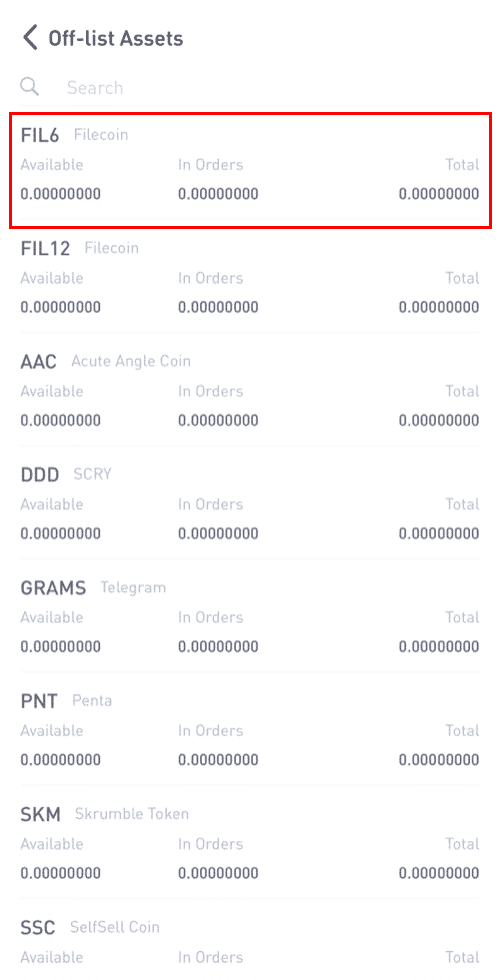Screen dimensions: 500x980
Task: Open the SSC SelfSell Coin asset
Action: tap(250, 942)
